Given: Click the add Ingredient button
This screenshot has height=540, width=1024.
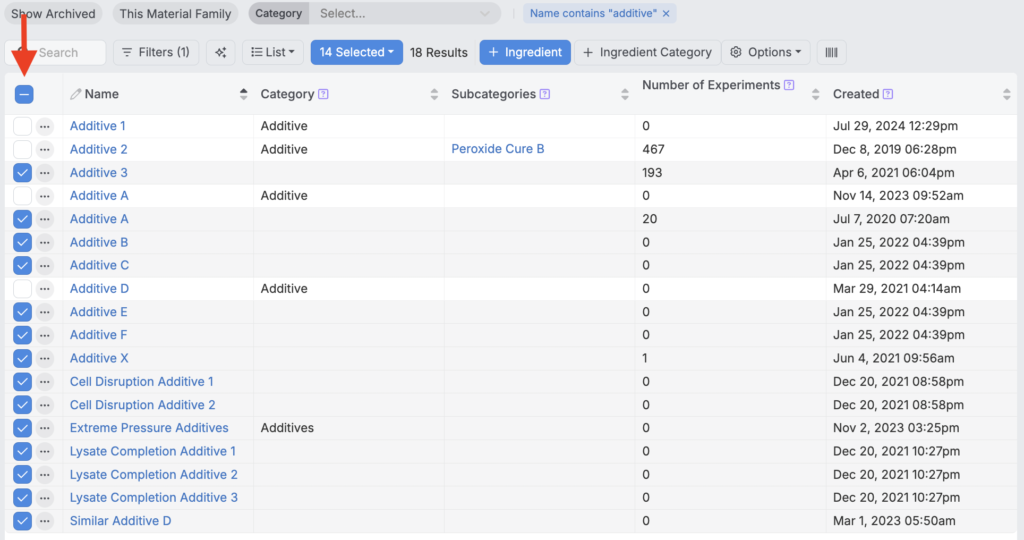Looking at the screenshot, I should point(525,52).
